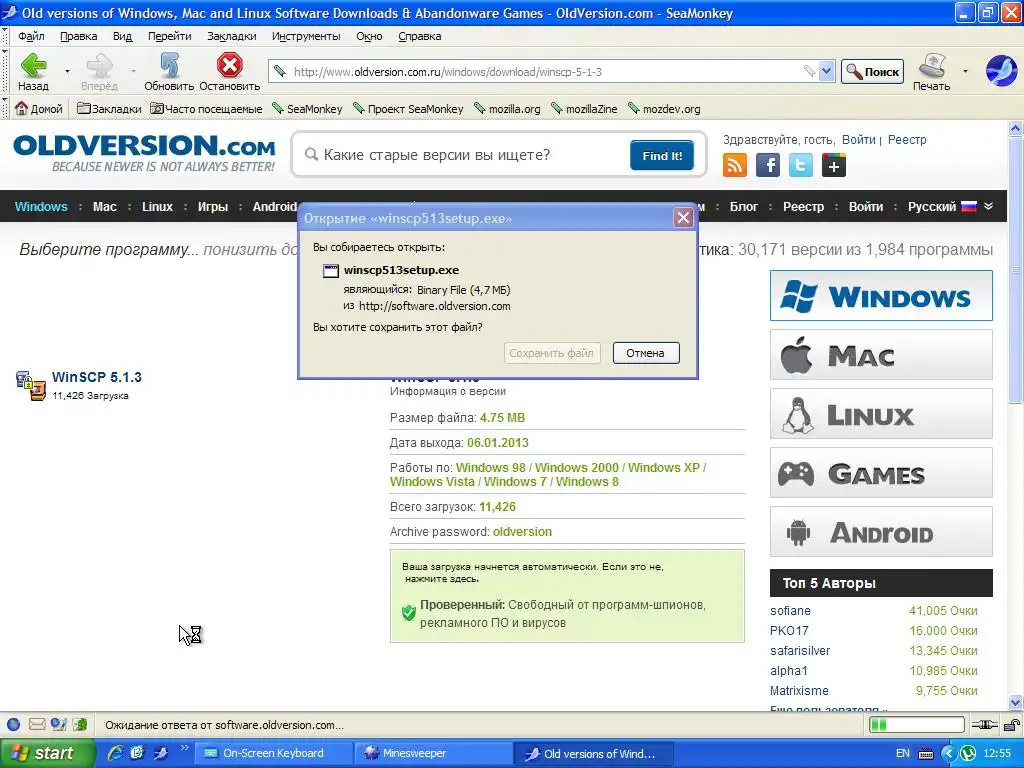
Task: Expand language selector chevron by Русский
Action: coord(989,206)
